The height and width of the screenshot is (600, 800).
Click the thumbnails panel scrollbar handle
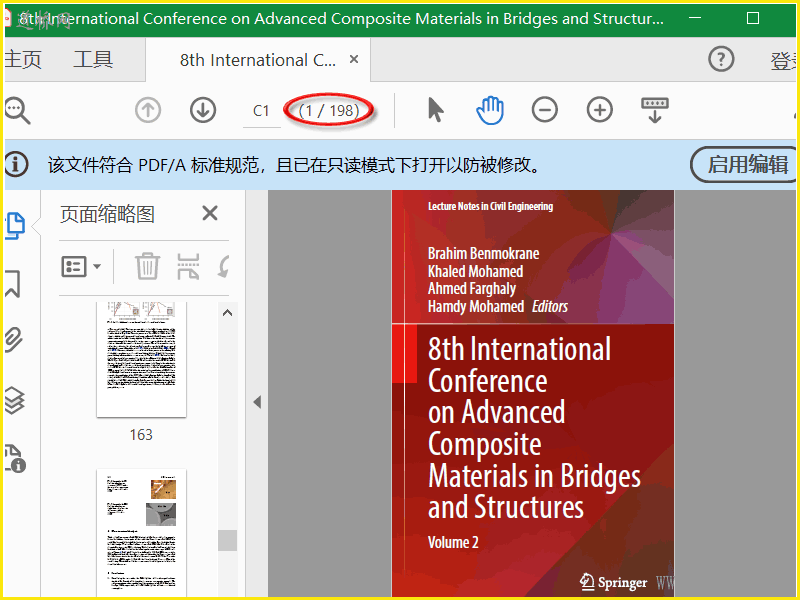(228, 540)
